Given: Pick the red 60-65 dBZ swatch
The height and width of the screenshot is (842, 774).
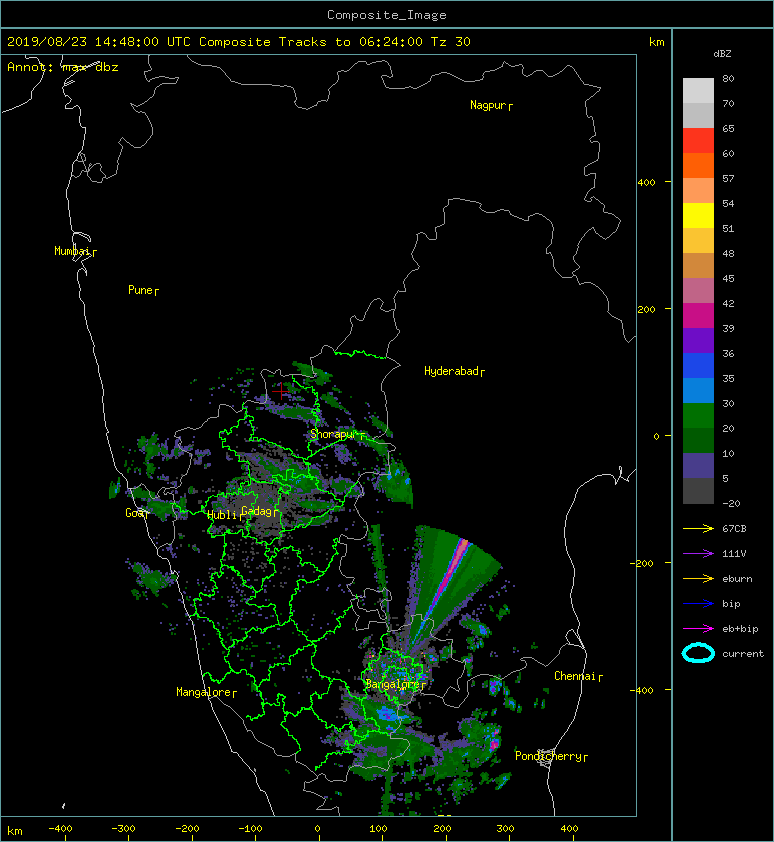Looking at the screenshot, I should 698,141.
